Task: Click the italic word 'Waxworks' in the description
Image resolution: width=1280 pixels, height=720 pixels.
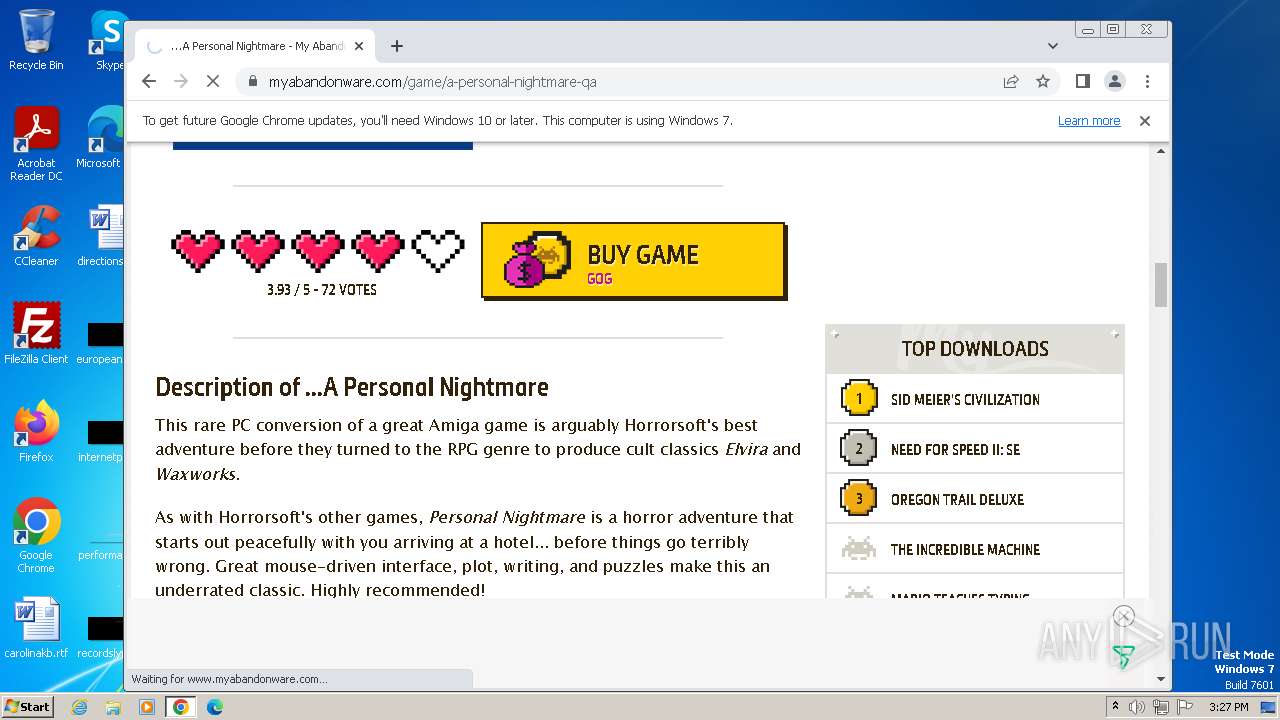Action: click(x=196, y=474)
